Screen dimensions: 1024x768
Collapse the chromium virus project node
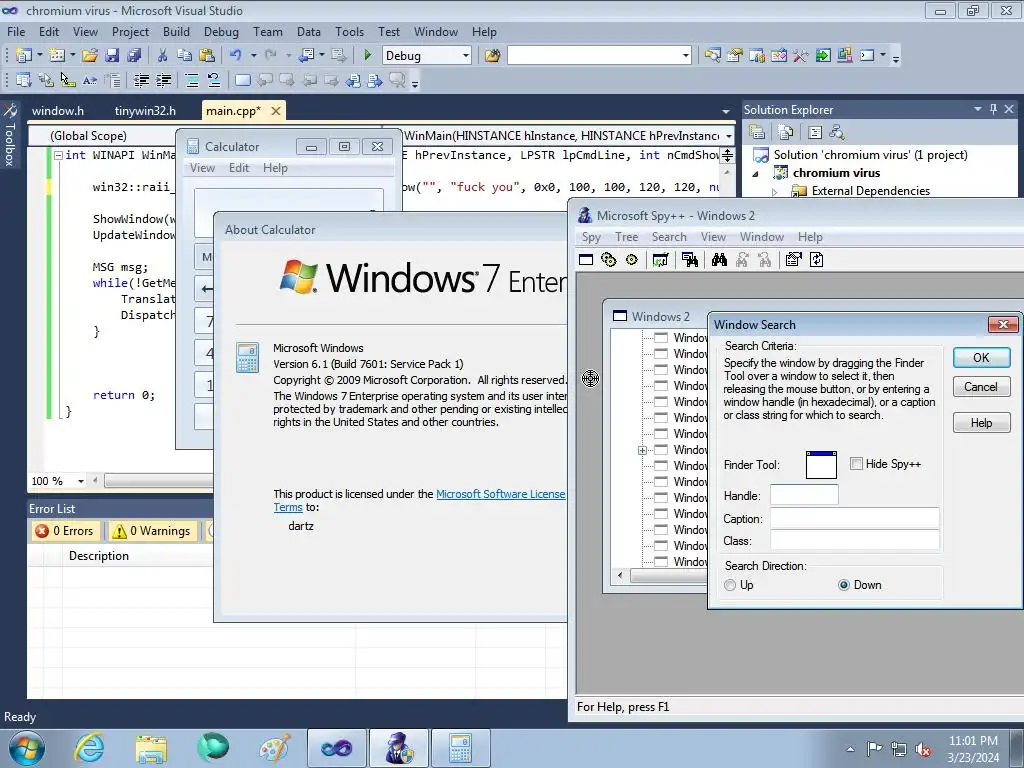[756, 174]
